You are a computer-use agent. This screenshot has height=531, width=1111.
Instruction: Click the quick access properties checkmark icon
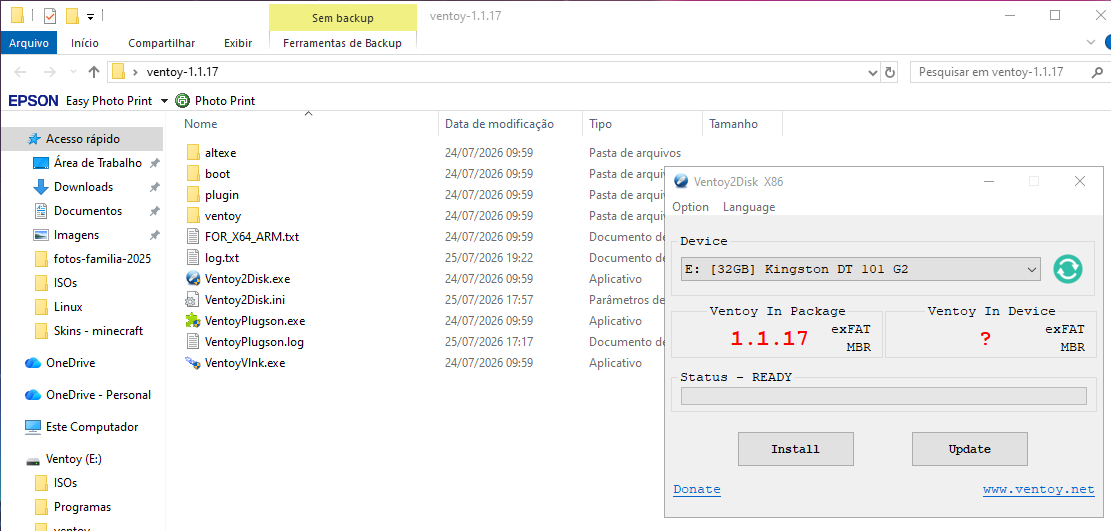pyautogui.click(x=50, y=15)
